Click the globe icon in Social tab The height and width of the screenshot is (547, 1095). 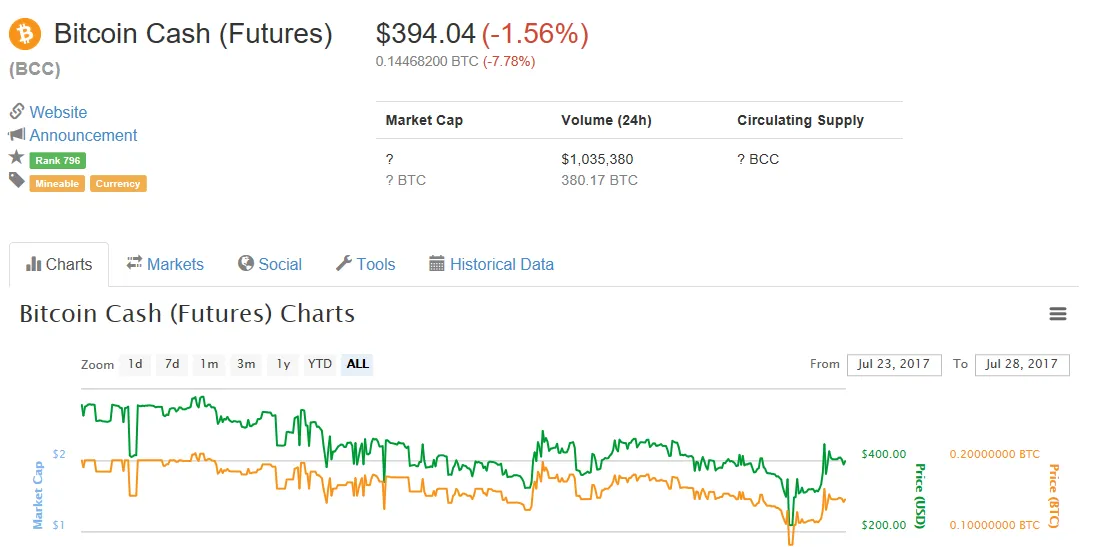pyautogui.click(x=246, y=263)
